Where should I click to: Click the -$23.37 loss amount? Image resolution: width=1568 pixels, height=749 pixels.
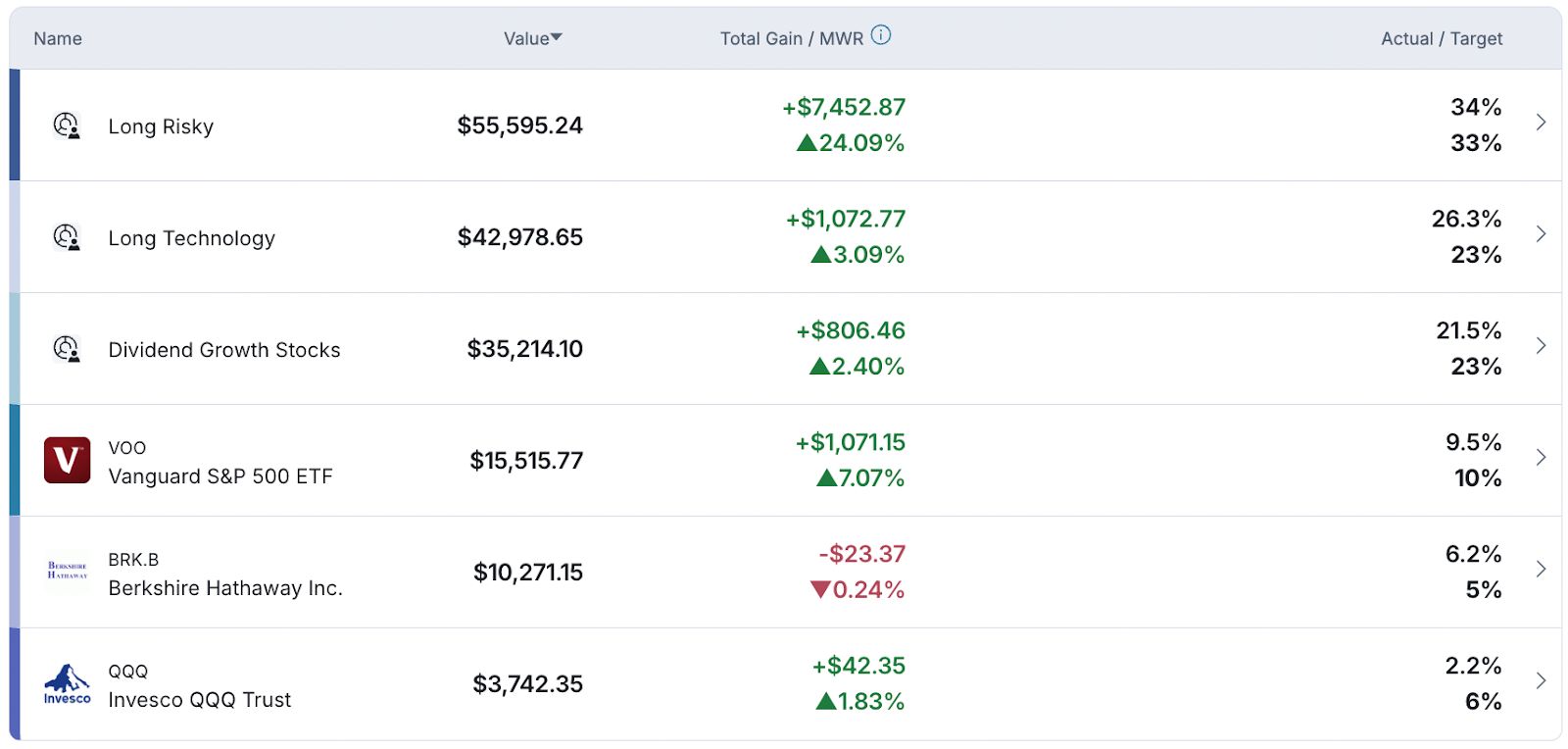(x=862, y=554)
